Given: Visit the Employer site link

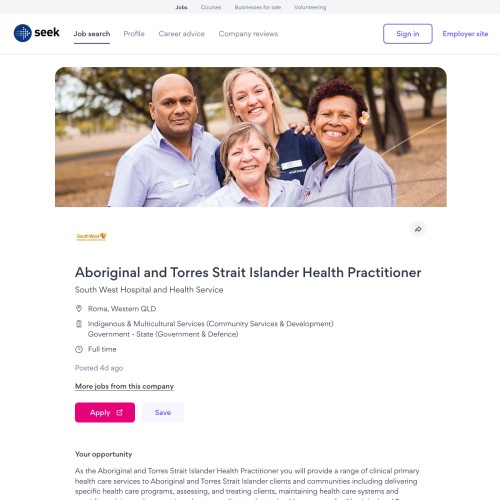Looking at the screenshot, I should (465, 34).
